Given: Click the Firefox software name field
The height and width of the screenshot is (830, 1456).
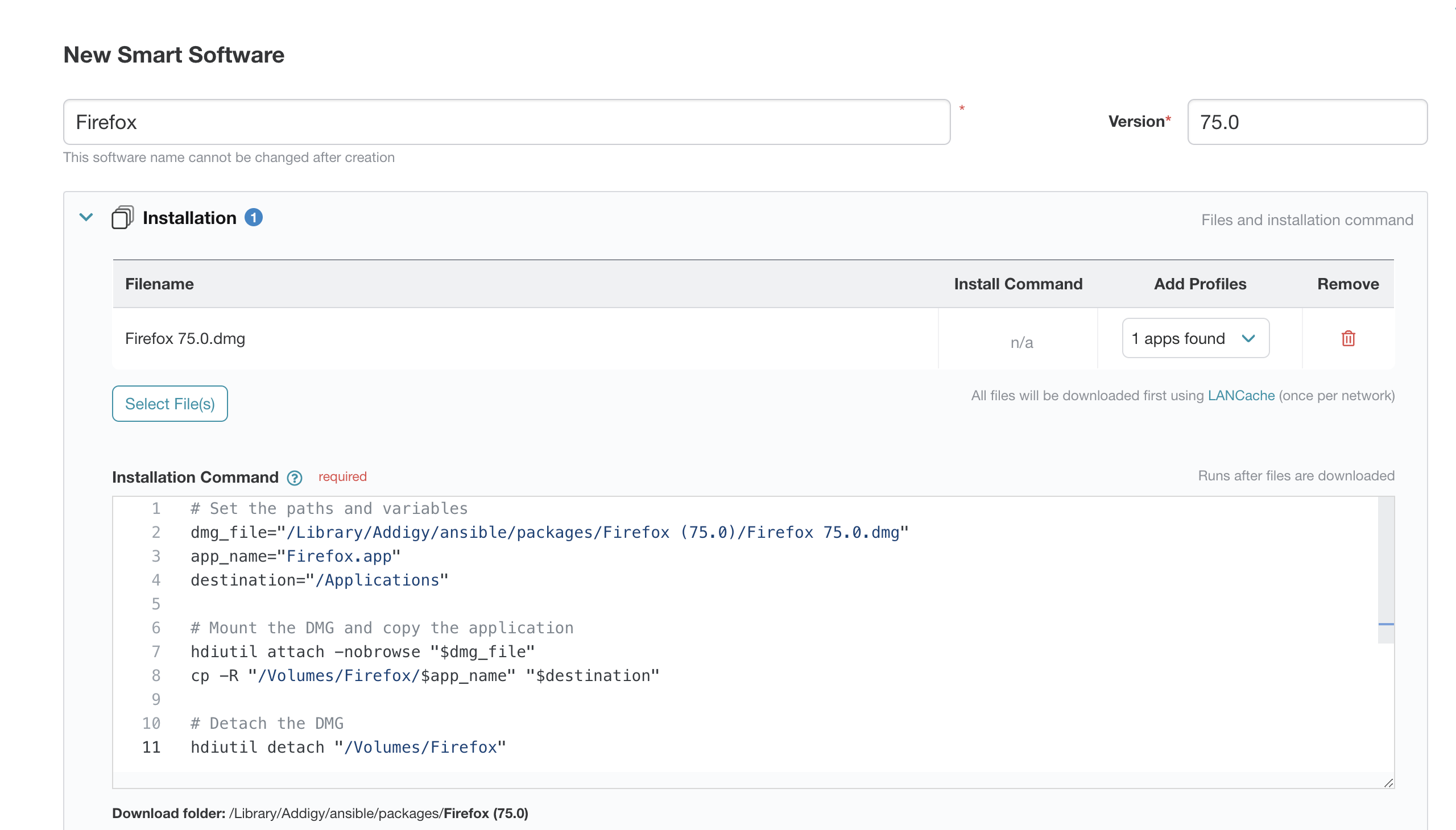Looking at the screenshot, I should click(x=506, y=122).
